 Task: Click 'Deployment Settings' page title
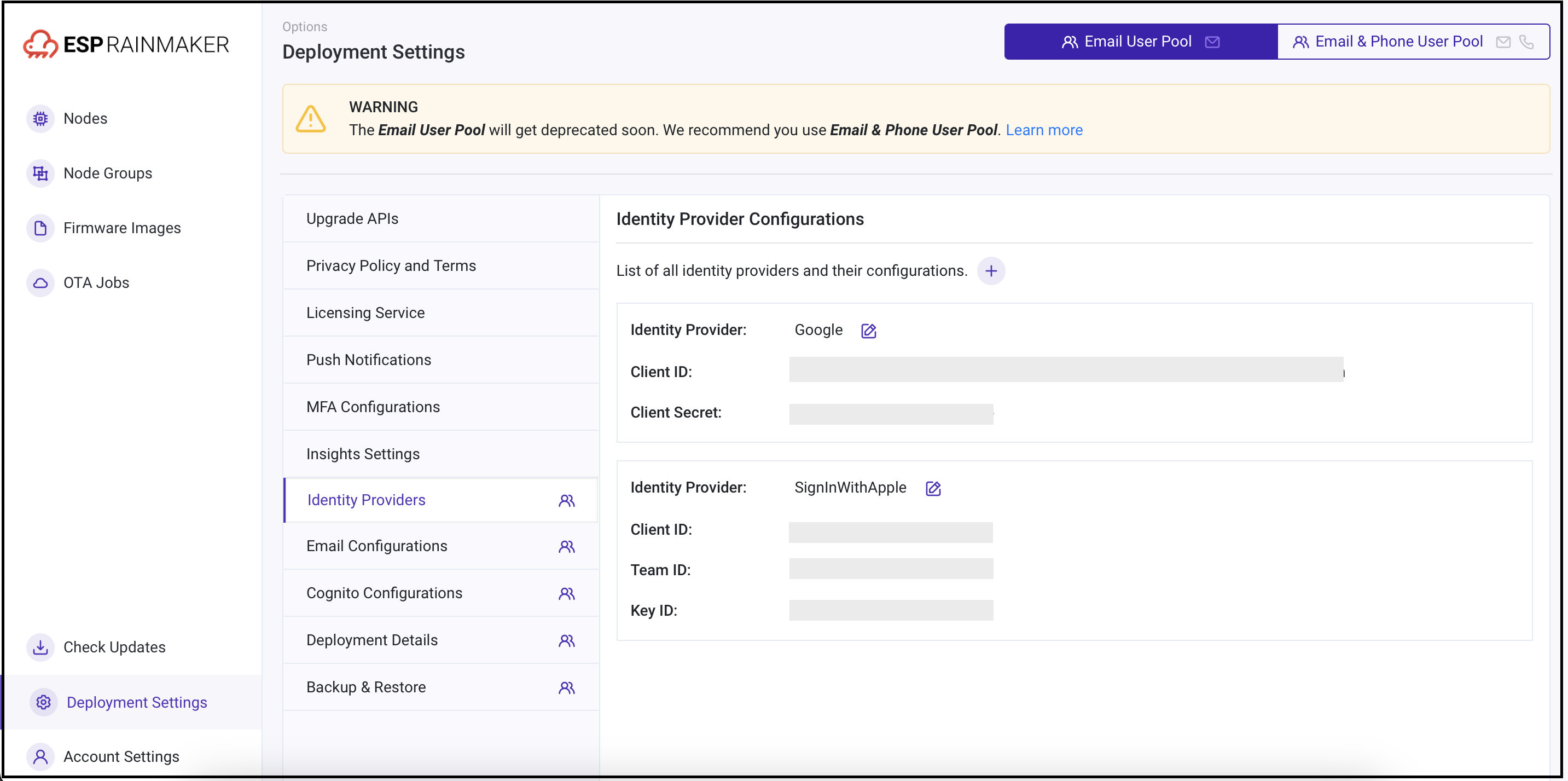coord(373,52)
